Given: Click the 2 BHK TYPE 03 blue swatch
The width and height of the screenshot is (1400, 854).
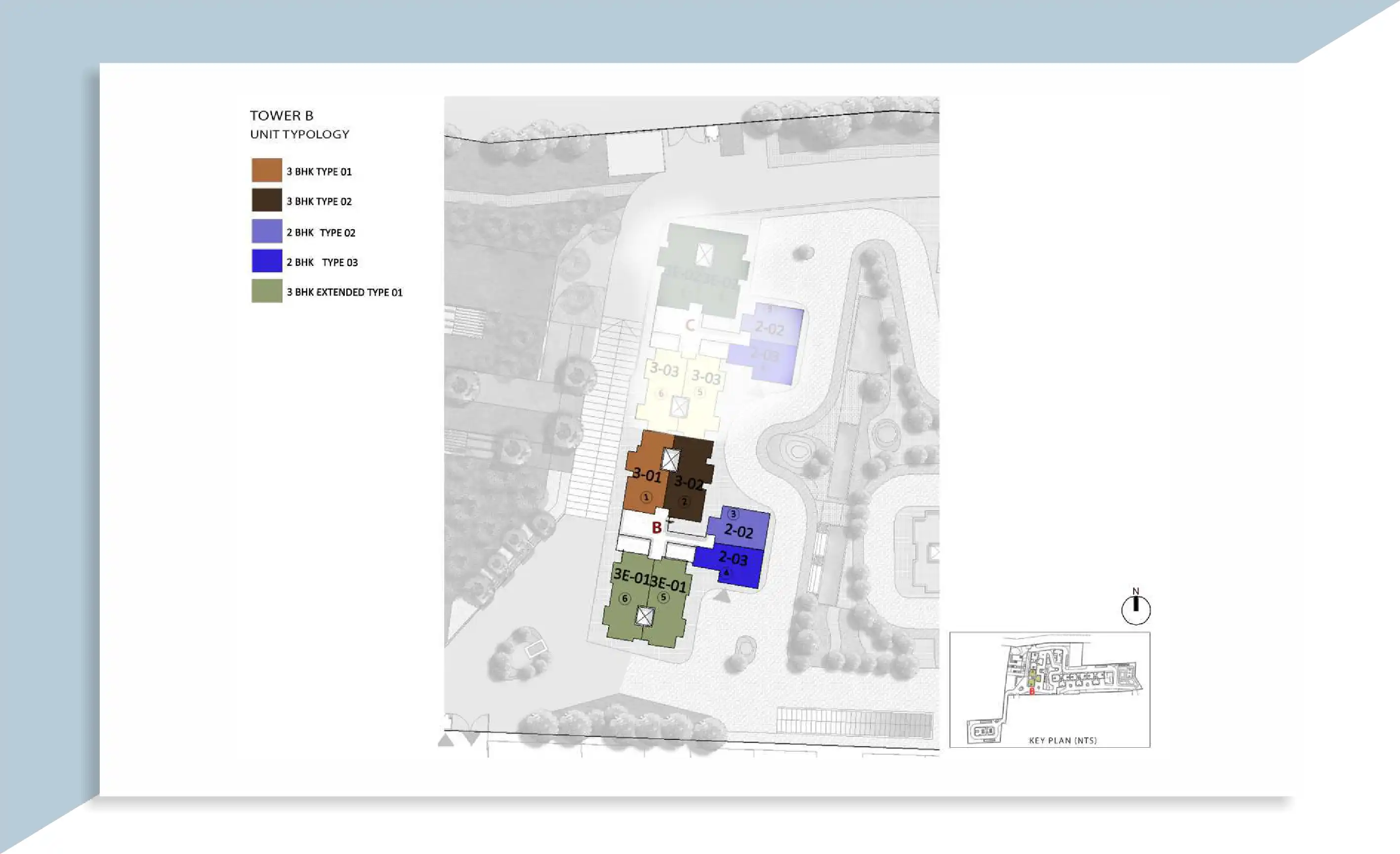Looking at the screenshot, I should (x=266, y=261).
